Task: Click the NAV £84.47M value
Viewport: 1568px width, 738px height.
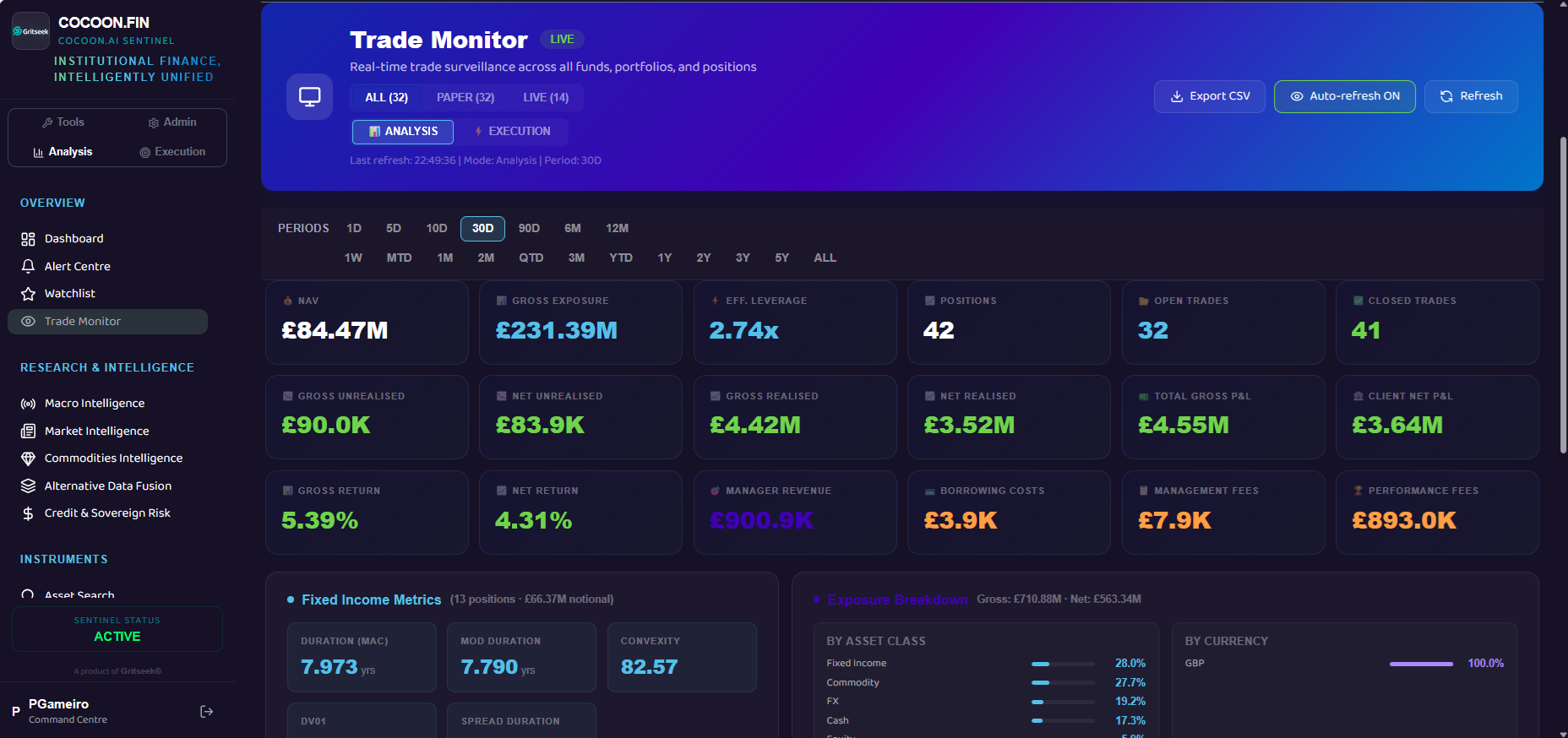Action: [335, 331]
